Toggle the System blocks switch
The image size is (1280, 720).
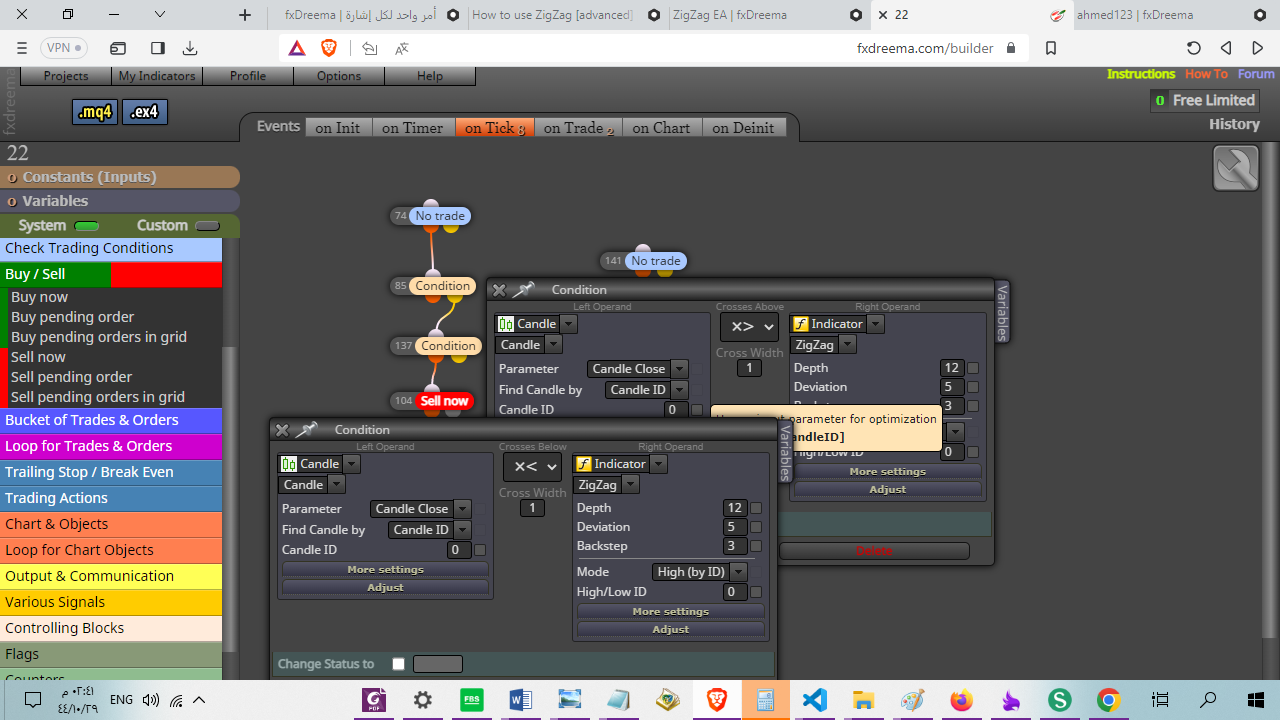(x=87, y=226)
